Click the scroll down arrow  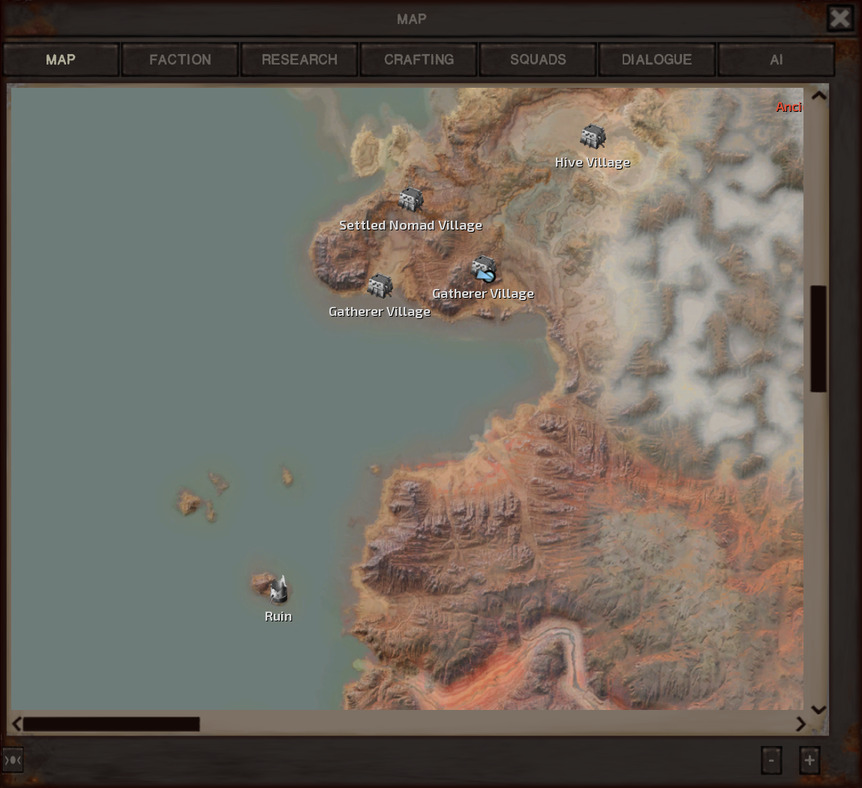(x=819, y=710)
